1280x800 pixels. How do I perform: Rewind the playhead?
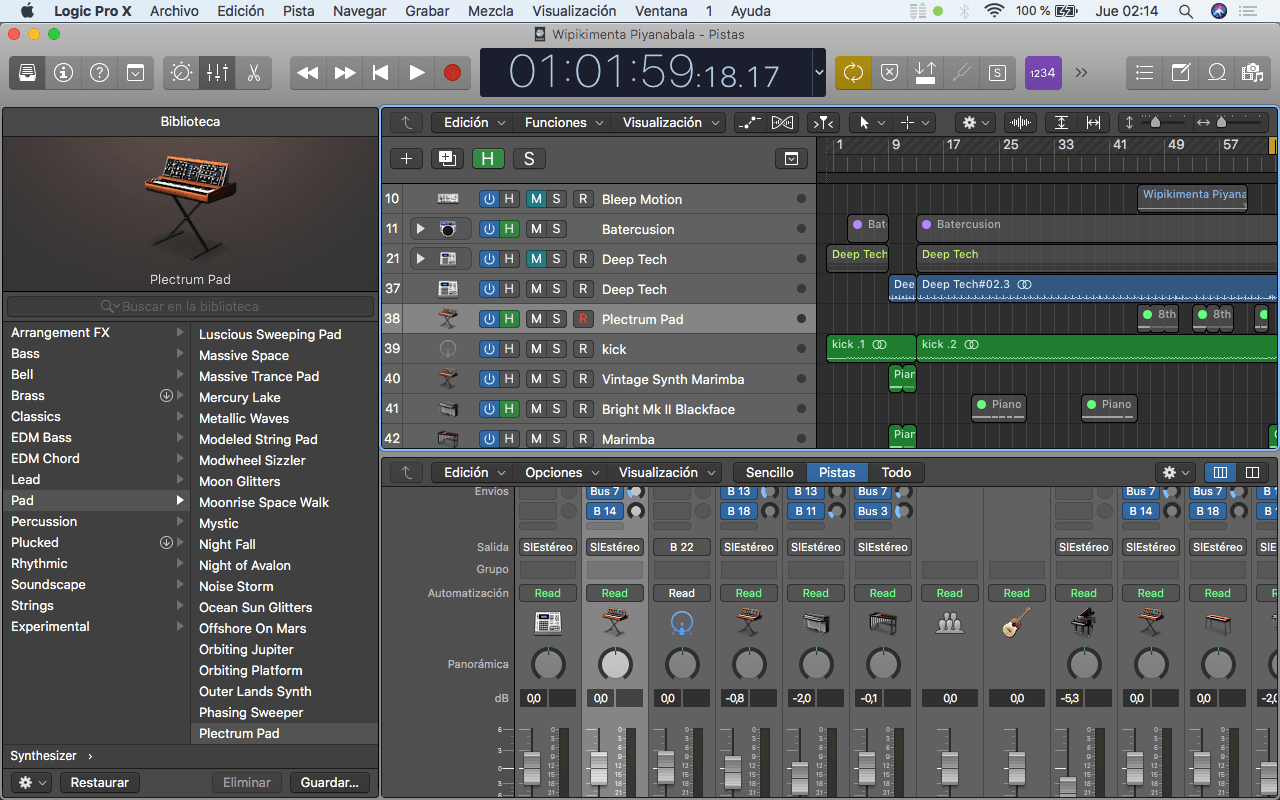click(308, 73)
